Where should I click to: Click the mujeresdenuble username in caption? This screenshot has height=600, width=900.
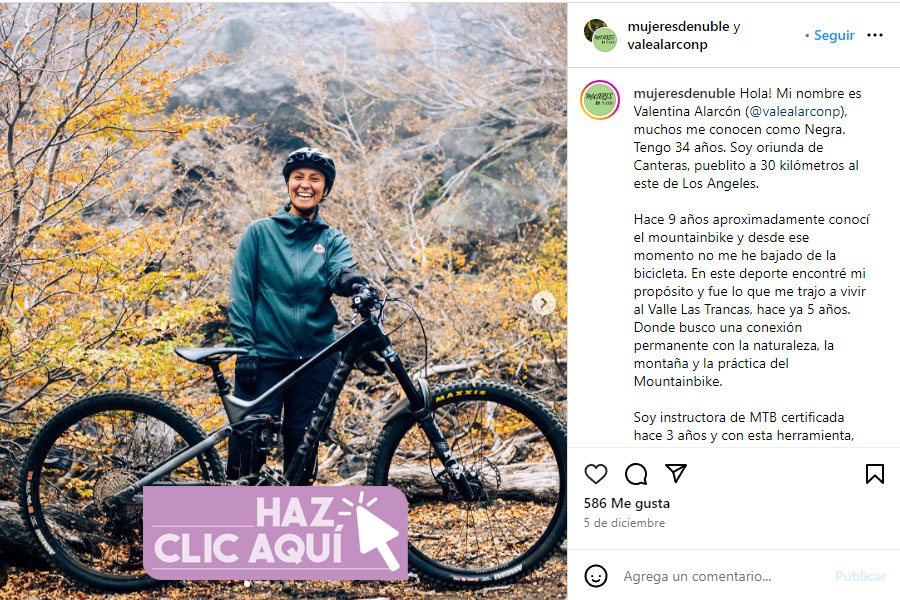[684, 93]
